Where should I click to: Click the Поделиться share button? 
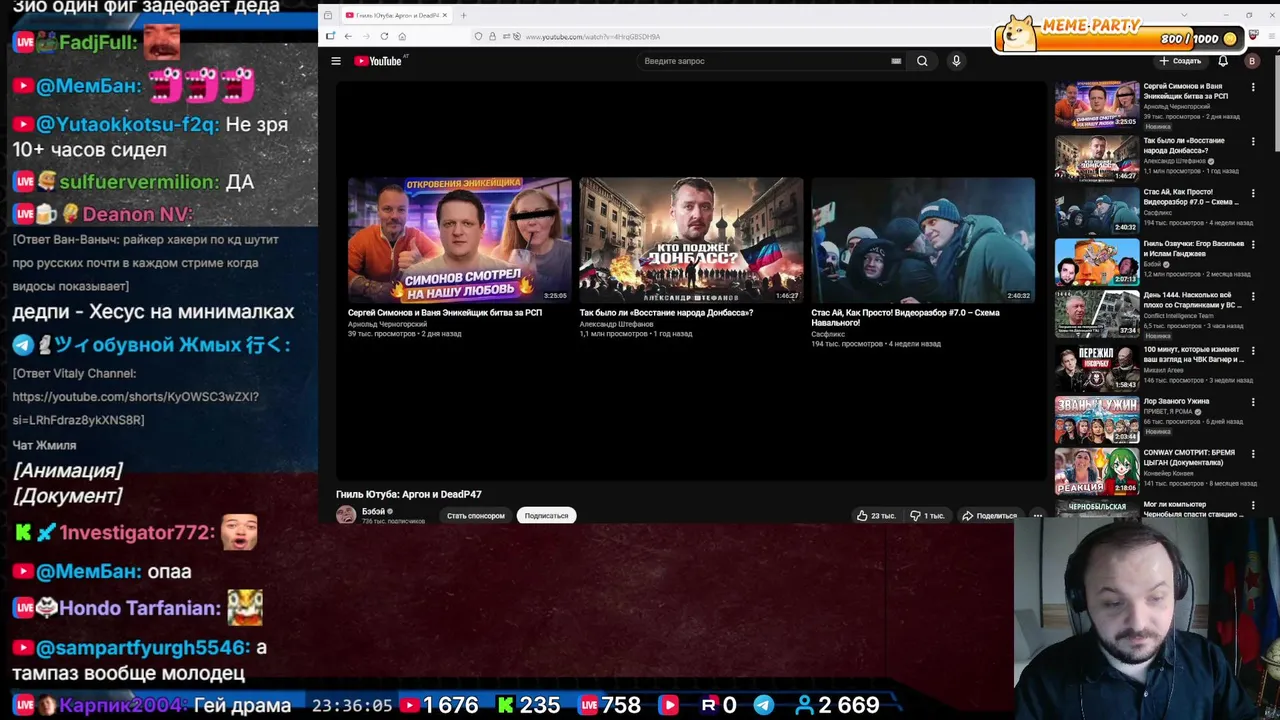tap(989, 516)
